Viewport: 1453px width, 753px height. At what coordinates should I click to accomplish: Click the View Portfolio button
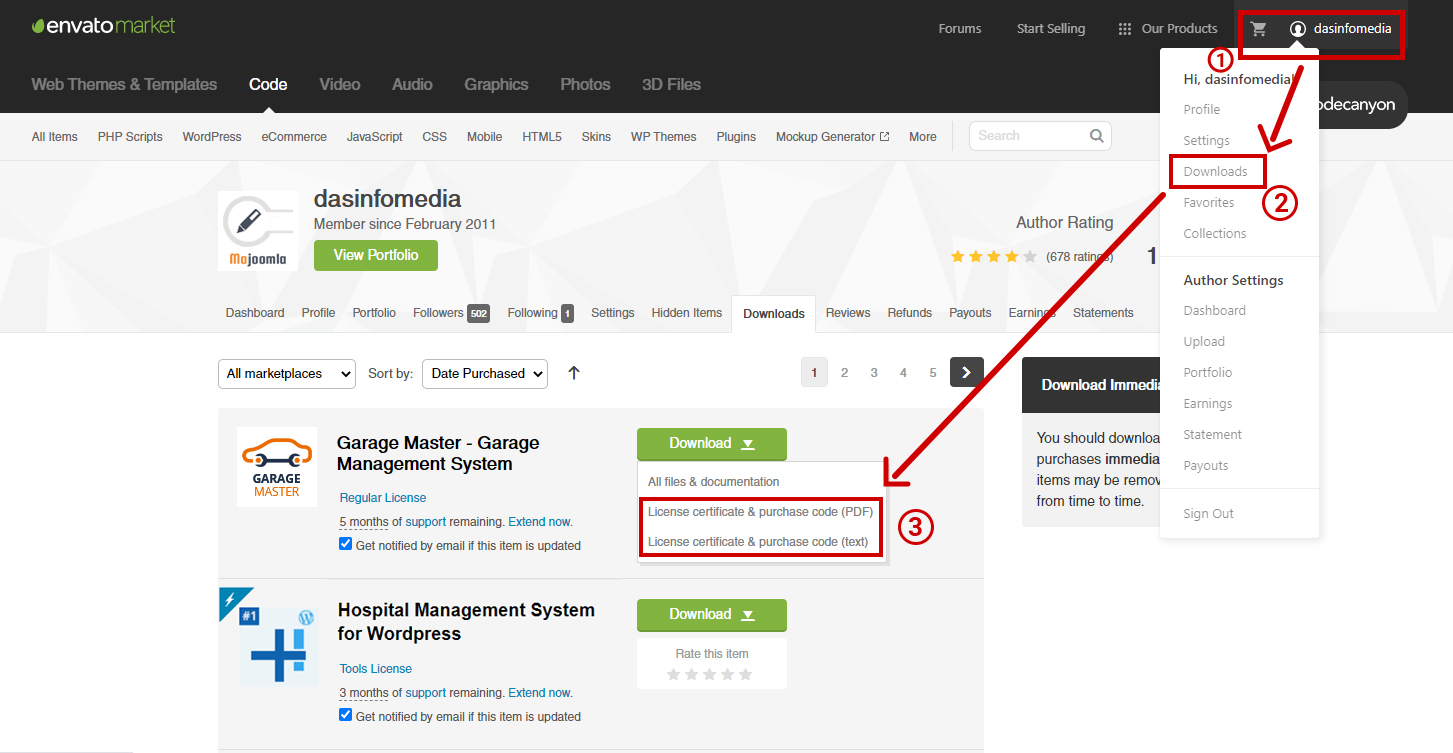(375, 255)
